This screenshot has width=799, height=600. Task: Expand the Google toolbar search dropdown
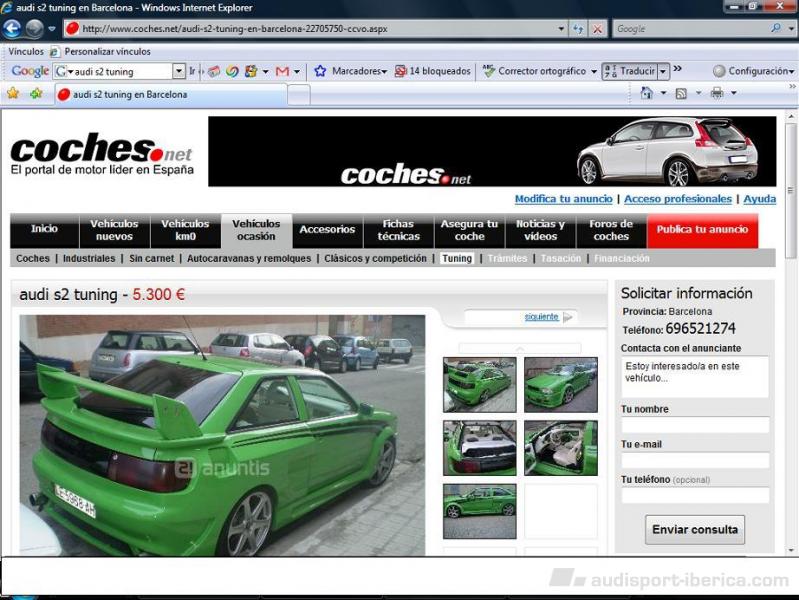[x=179, y=71]
